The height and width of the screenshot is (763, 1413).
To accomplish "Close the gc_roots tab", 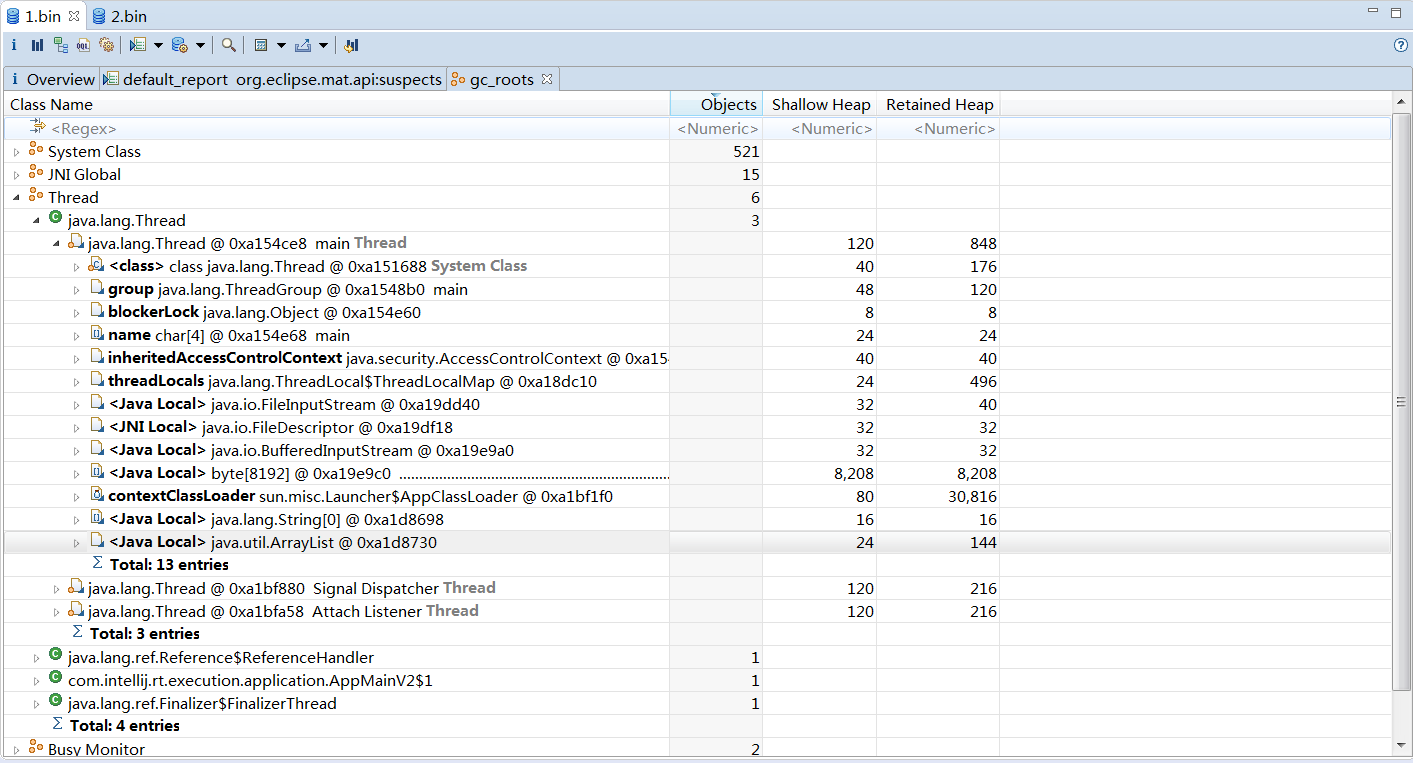I will coord(546,78).
